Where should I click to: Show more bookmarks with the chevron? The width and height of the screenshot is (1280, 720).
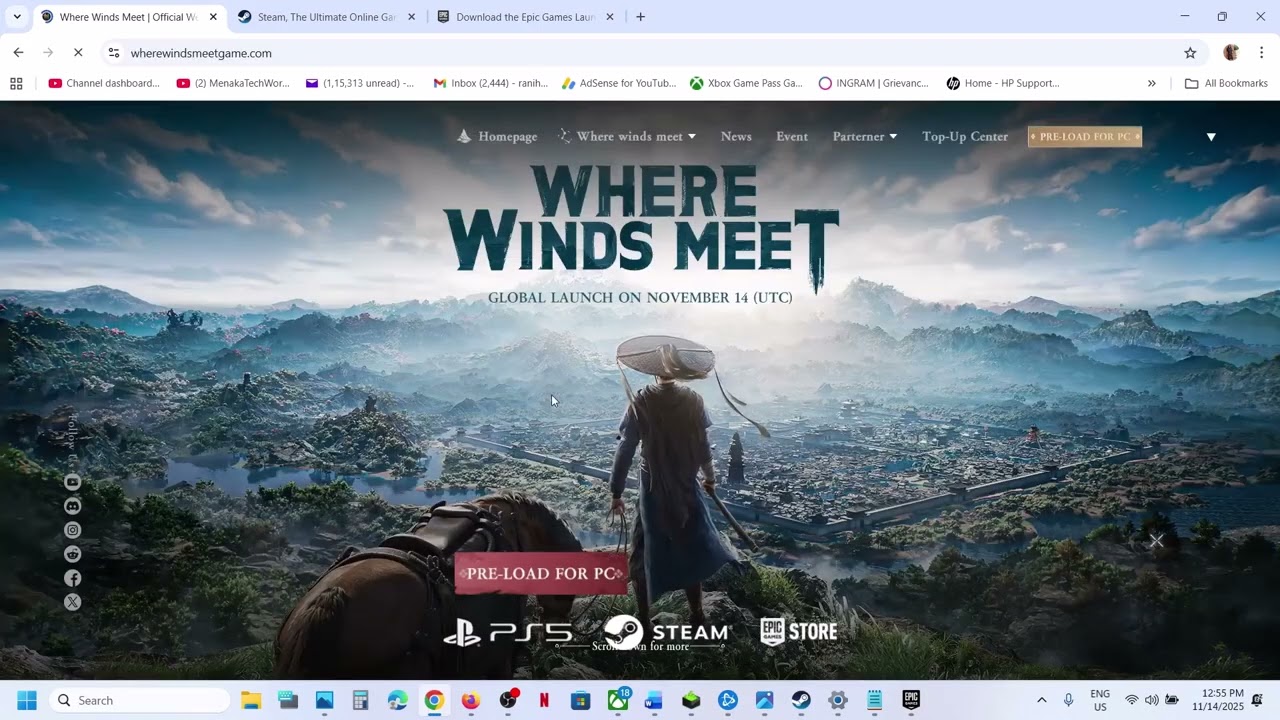coord(1152,83)
